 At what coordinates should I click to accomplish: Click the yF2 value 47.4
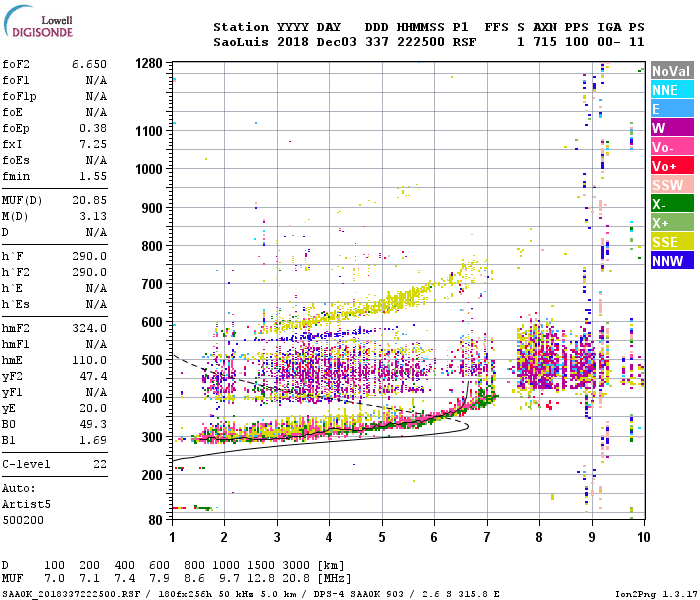click(93, 376)
